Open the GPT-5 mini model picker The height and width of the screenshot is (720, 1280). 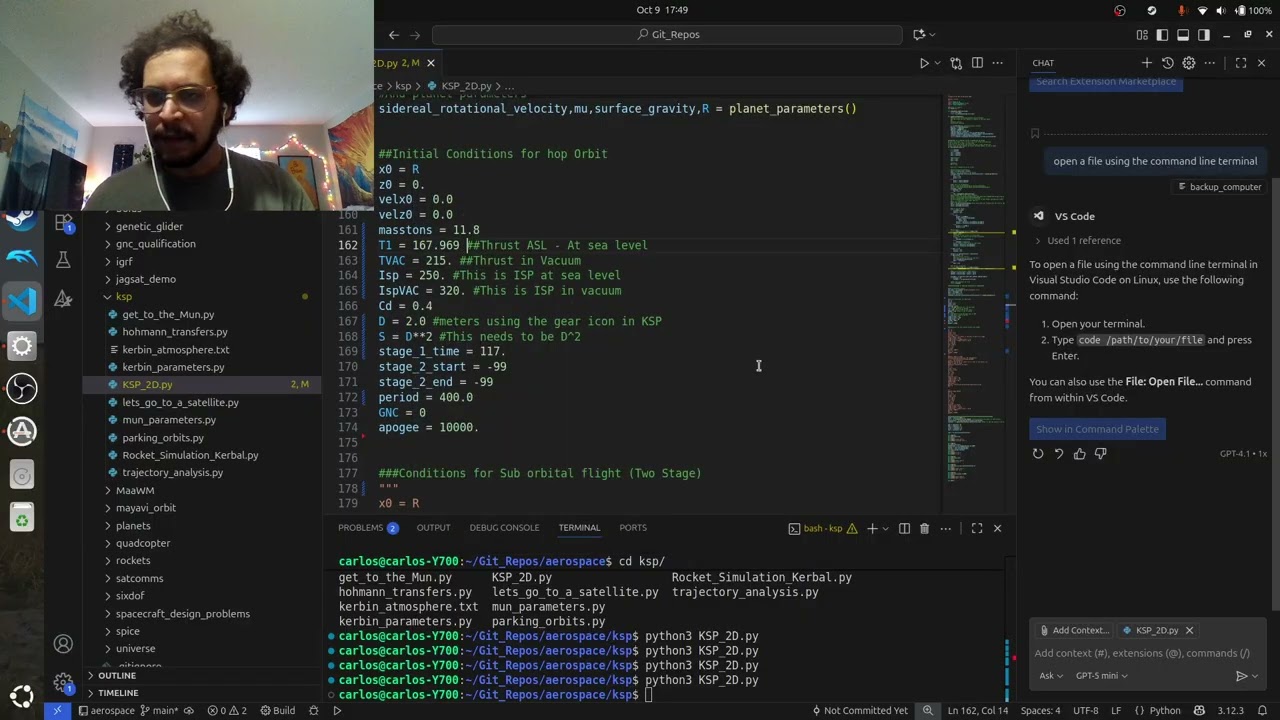(1101, 675)
